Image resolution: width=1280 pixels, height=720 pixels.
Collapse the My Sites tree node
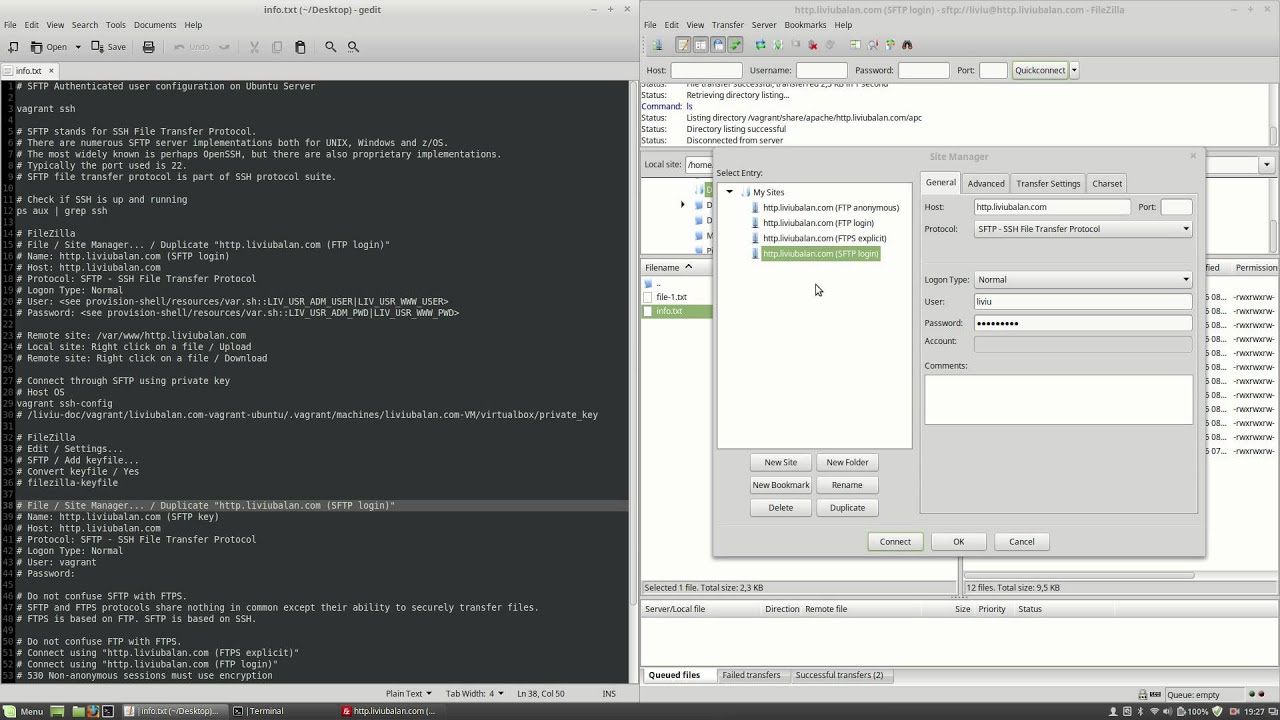pyautogui.click(x=729, y=192)
